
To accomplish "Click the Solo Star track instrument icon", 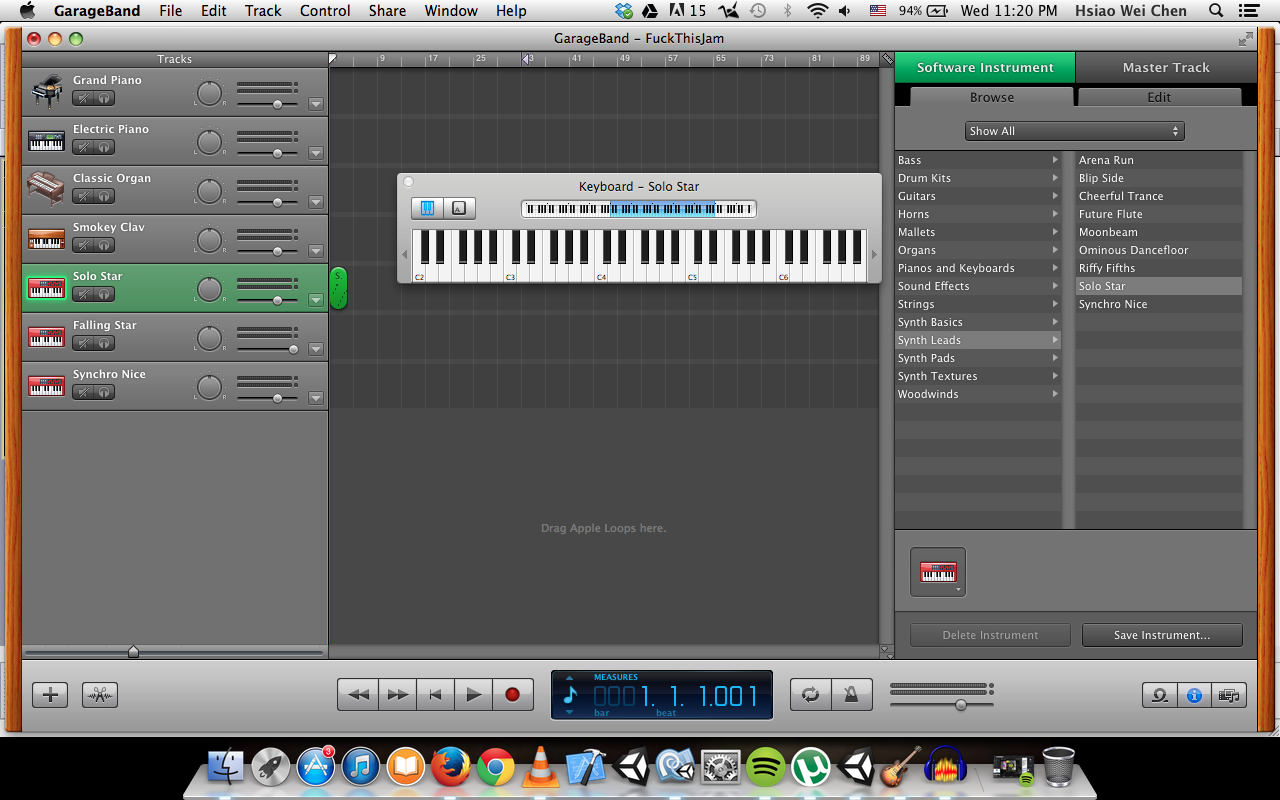I will [x=46, y=288].
